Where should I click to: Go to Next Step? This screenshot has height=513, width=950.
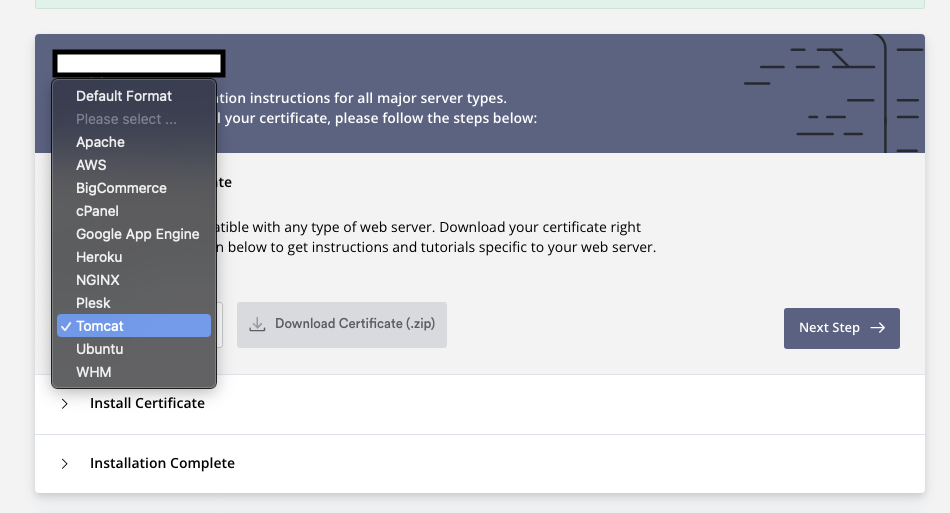coord(842,328)
